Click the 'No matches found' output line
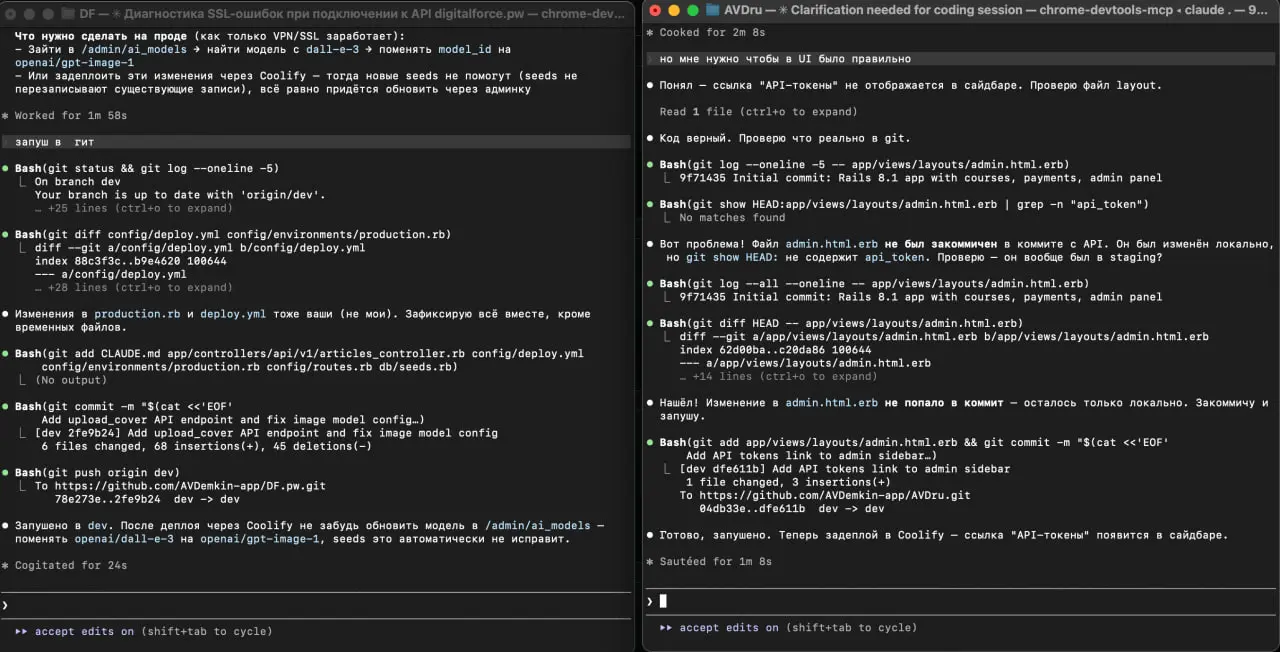1280x652 pixels. pyautogui.click(x=732, y=217)
